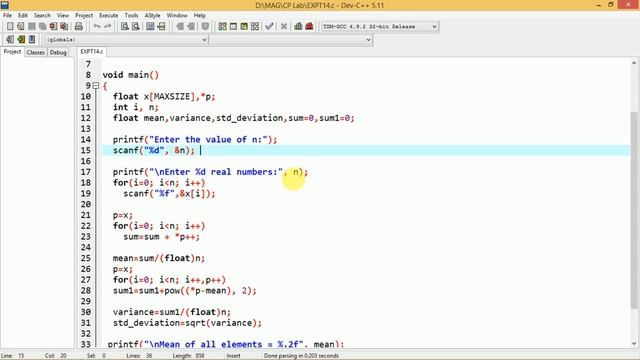Click the Redo arrow icon
The height and width of the screenshot is (360, 640).
pos(108,27)
